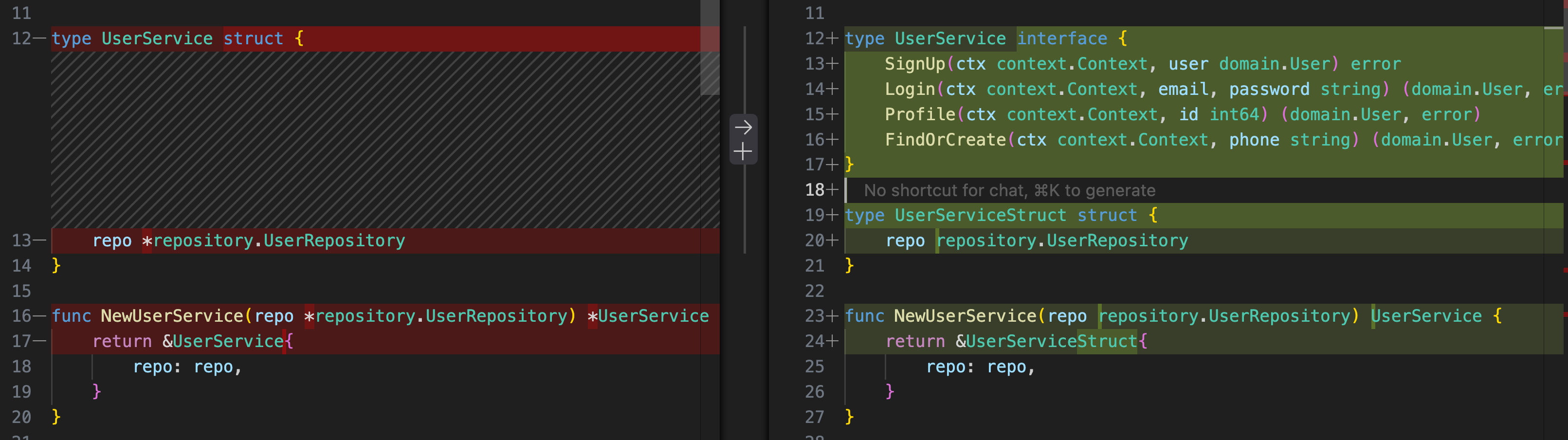
Task: Click the minus marker on line 17
Action: click(40, 341)
